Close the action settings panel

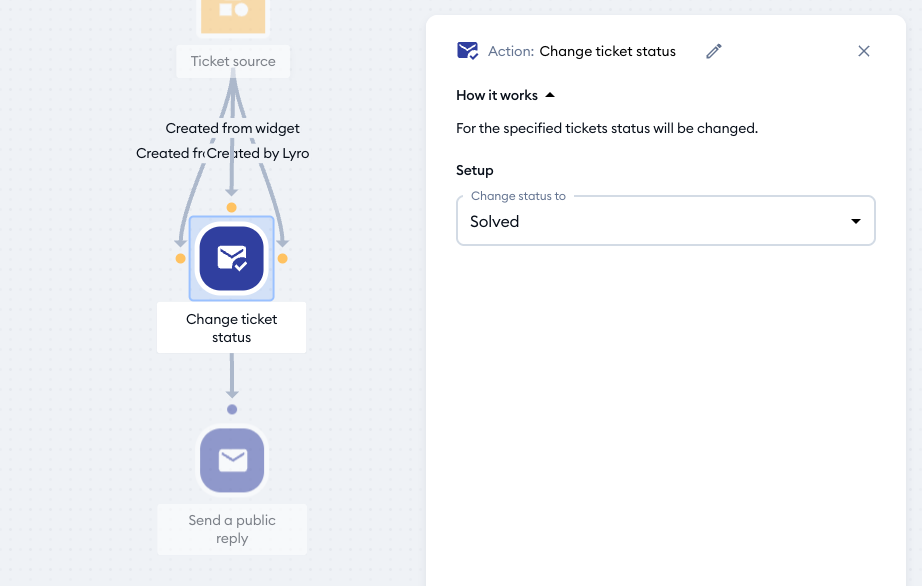(x=863, y=51)
